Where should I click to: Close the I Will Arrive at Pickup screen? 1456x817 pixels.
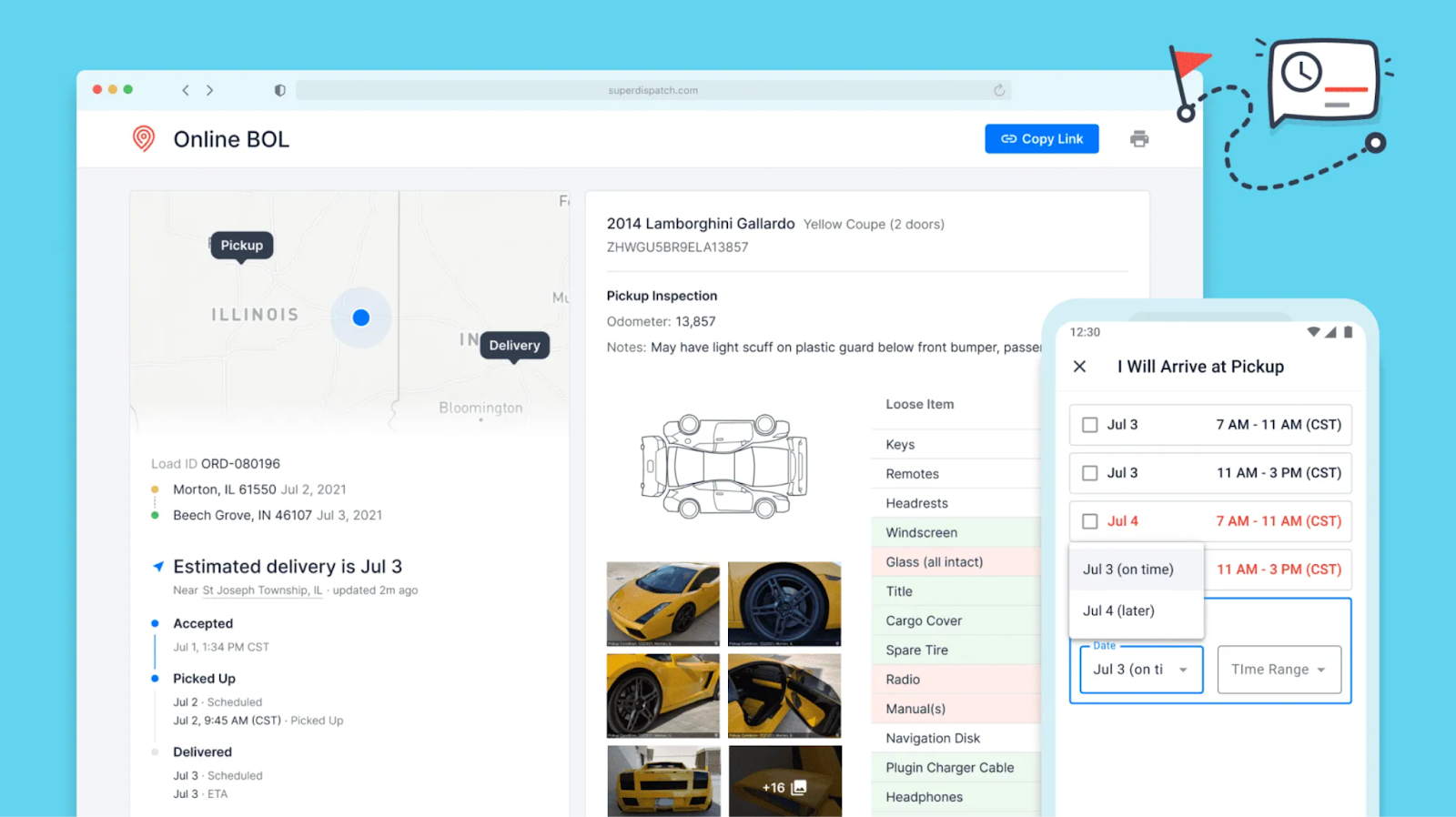click(1079, 367)
